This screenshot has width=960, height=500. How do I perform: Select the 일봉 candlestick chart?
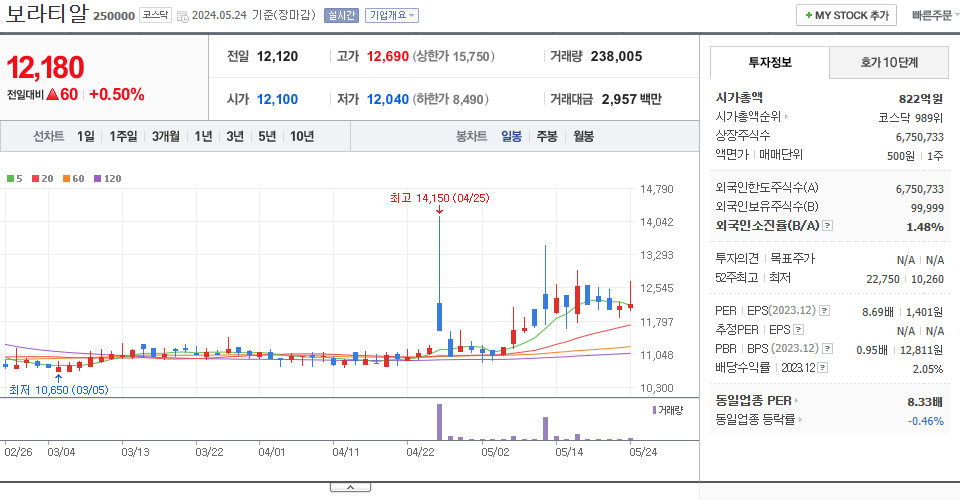point(511,136)
